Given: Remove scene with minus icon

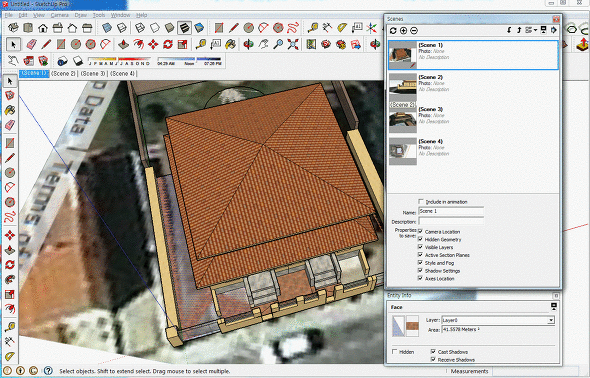Looking at the screenshot, I should tap(414, 30).
